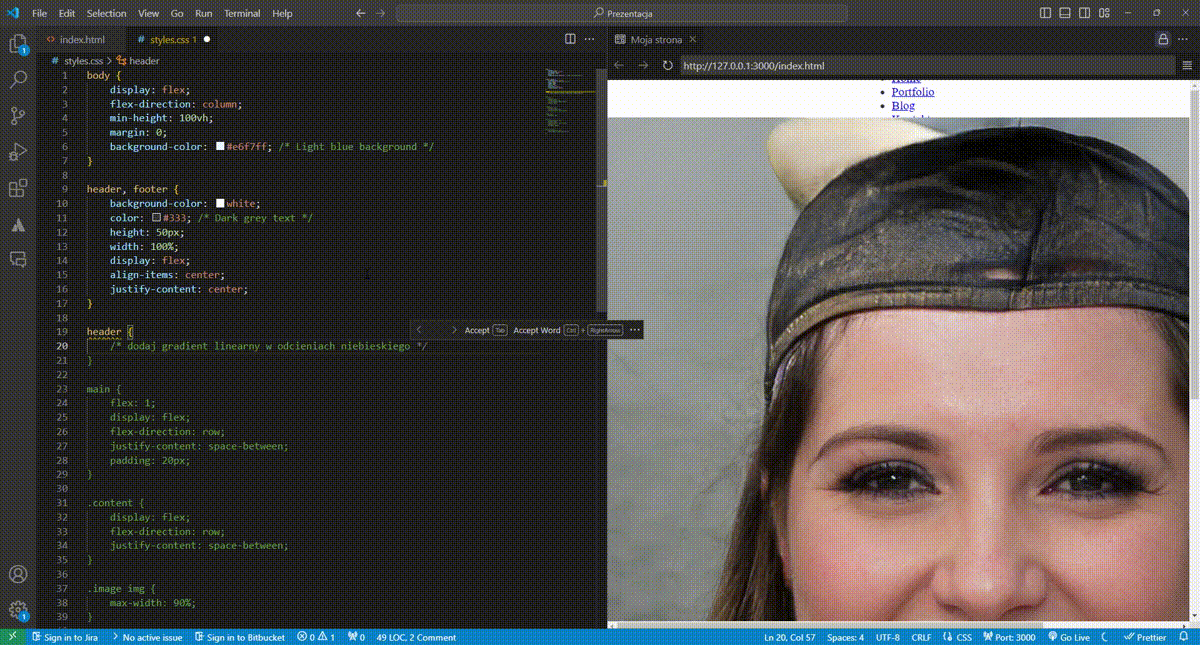Click the remote window indicator in status bar

(x=12, y=637)
